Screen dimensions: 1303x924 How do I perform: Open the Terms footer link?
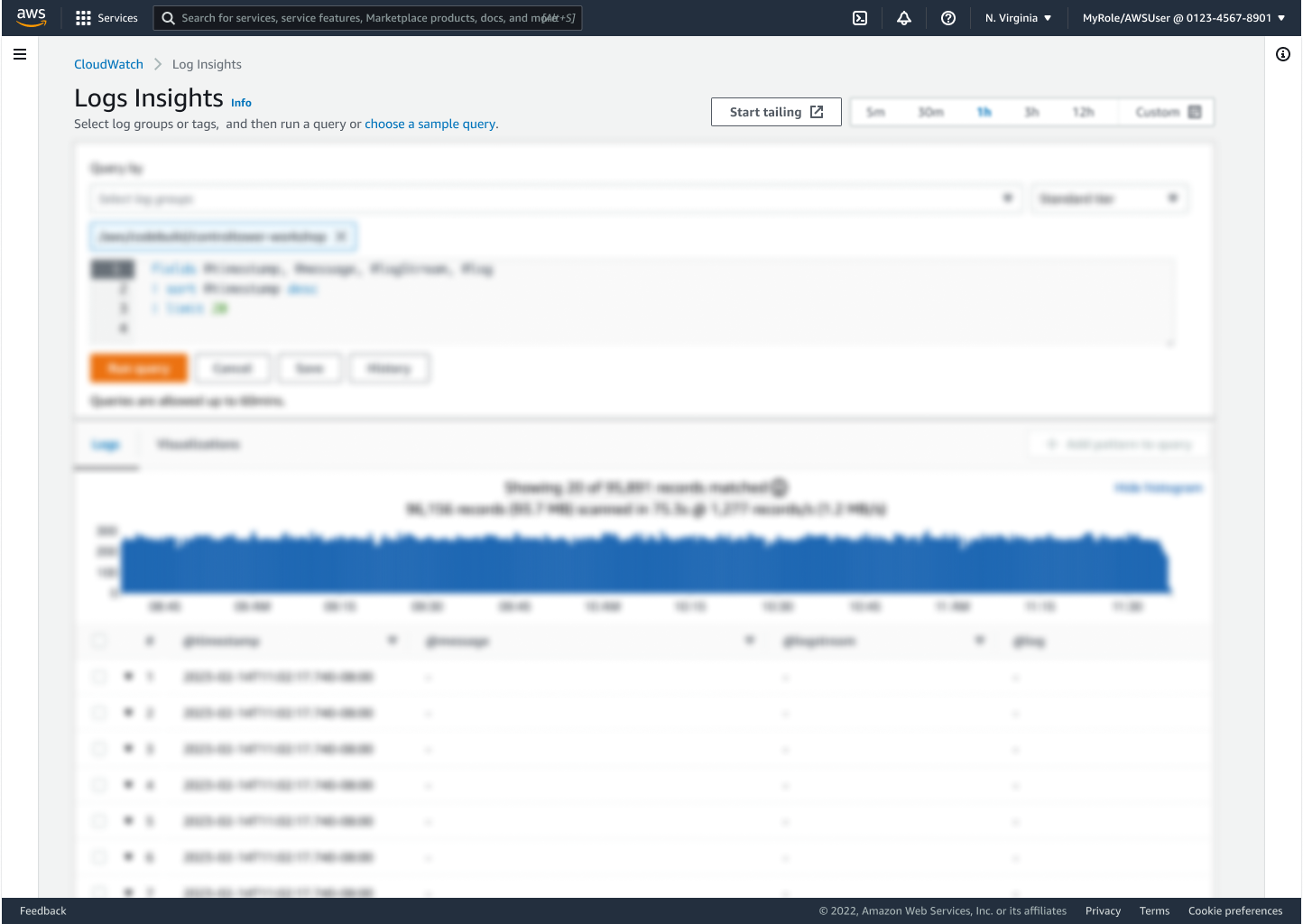coord(1154,910)
